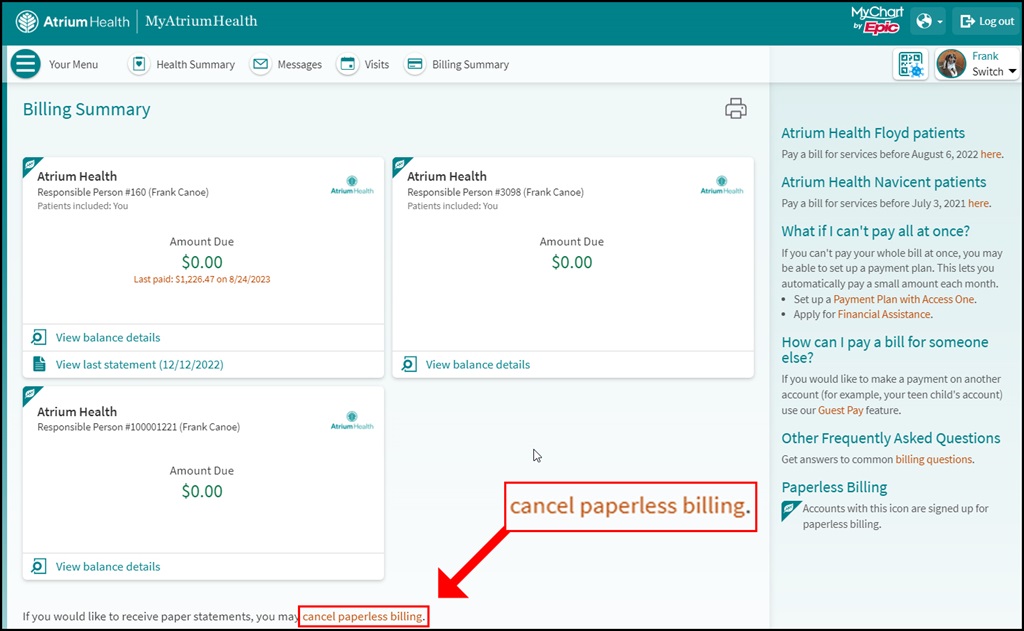1024x631 pixels.
Task: Click the cancel paperless billing link
Action: 362,616
